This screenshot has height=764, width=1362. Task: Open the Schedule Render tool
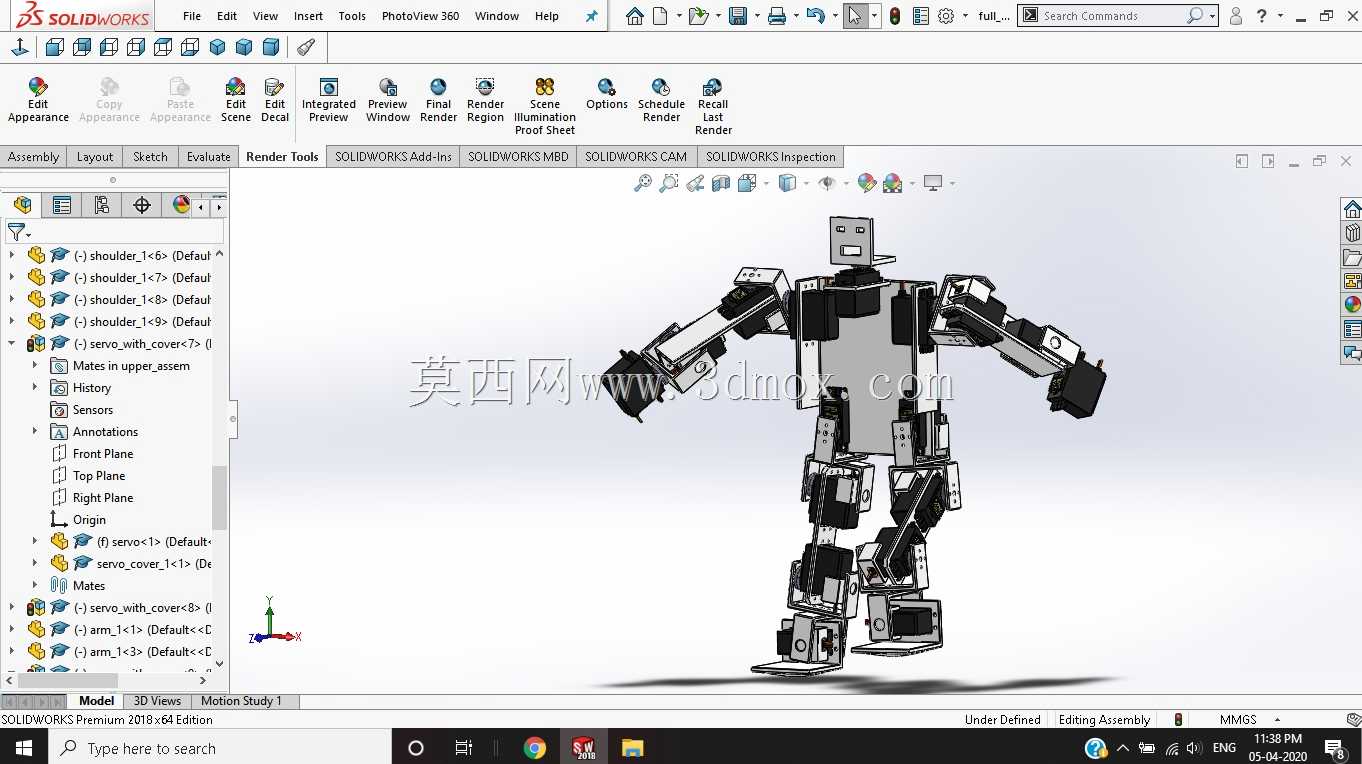[x=661, y=100]
